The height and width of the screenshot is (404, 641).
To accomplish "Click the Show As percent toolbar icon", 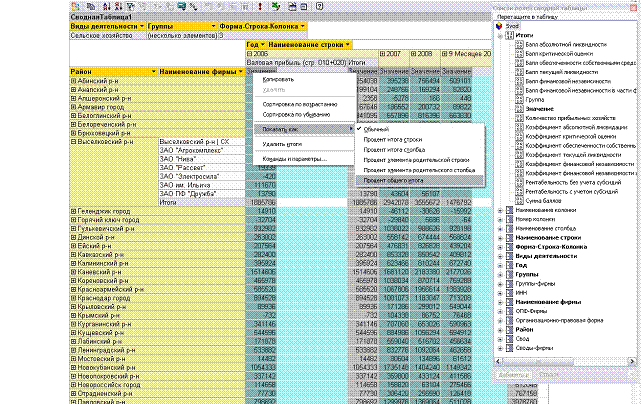I will (x=194, y=7).
